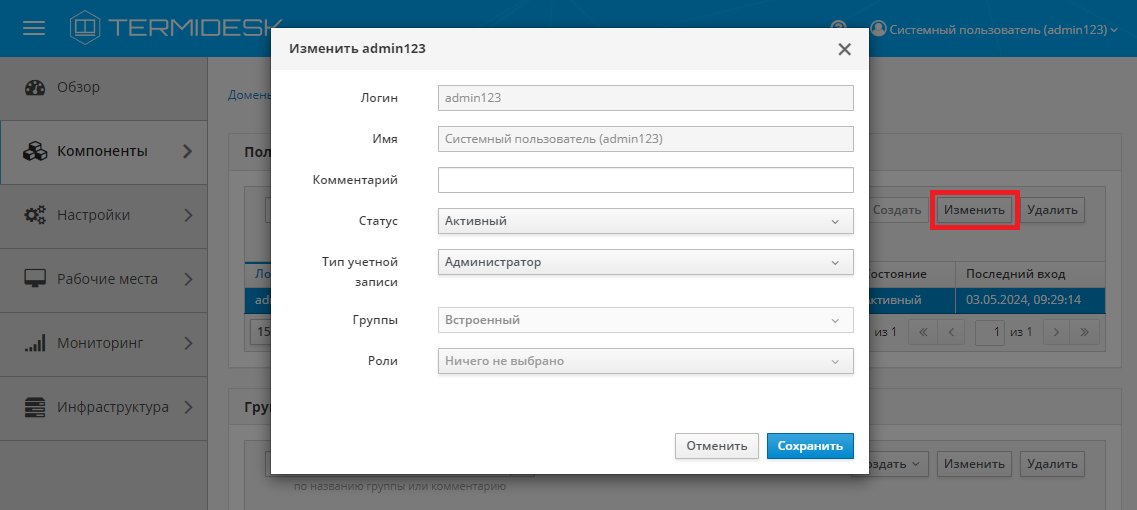Click the Рабочие места monitor icon
Viewport: 1137px width, 510px height.
point(36,279)
